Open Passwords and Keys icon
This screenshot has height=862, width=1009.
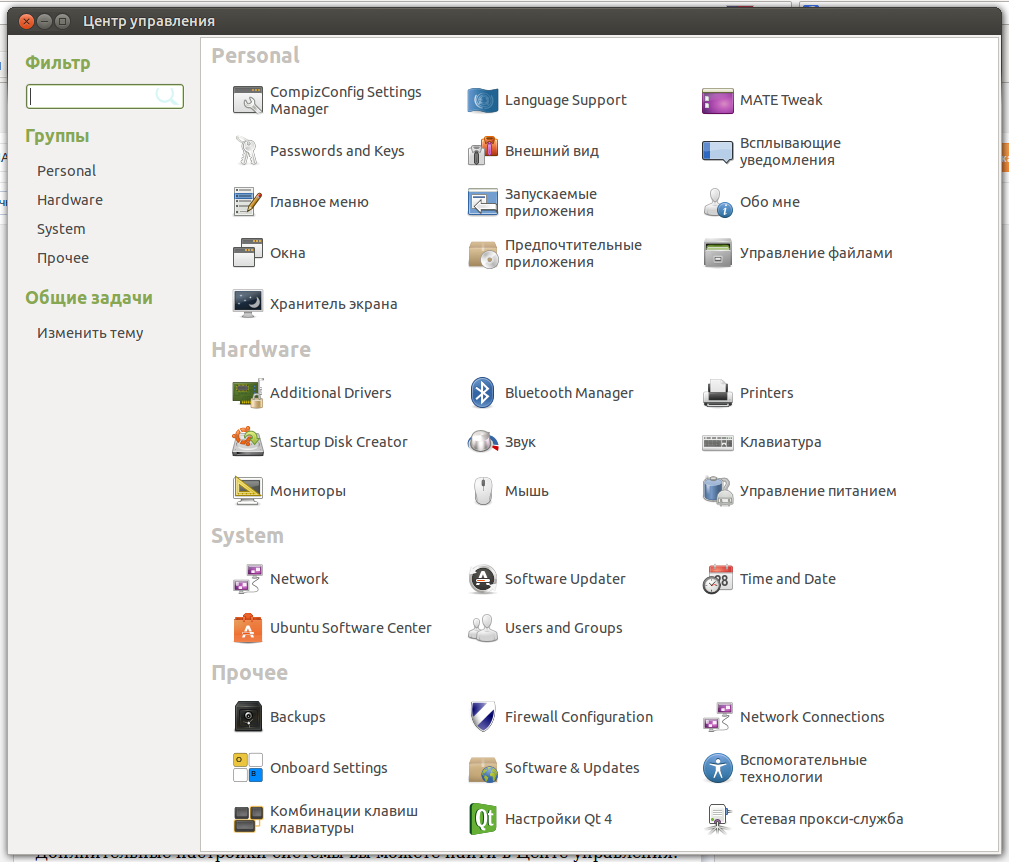(248, 151)
